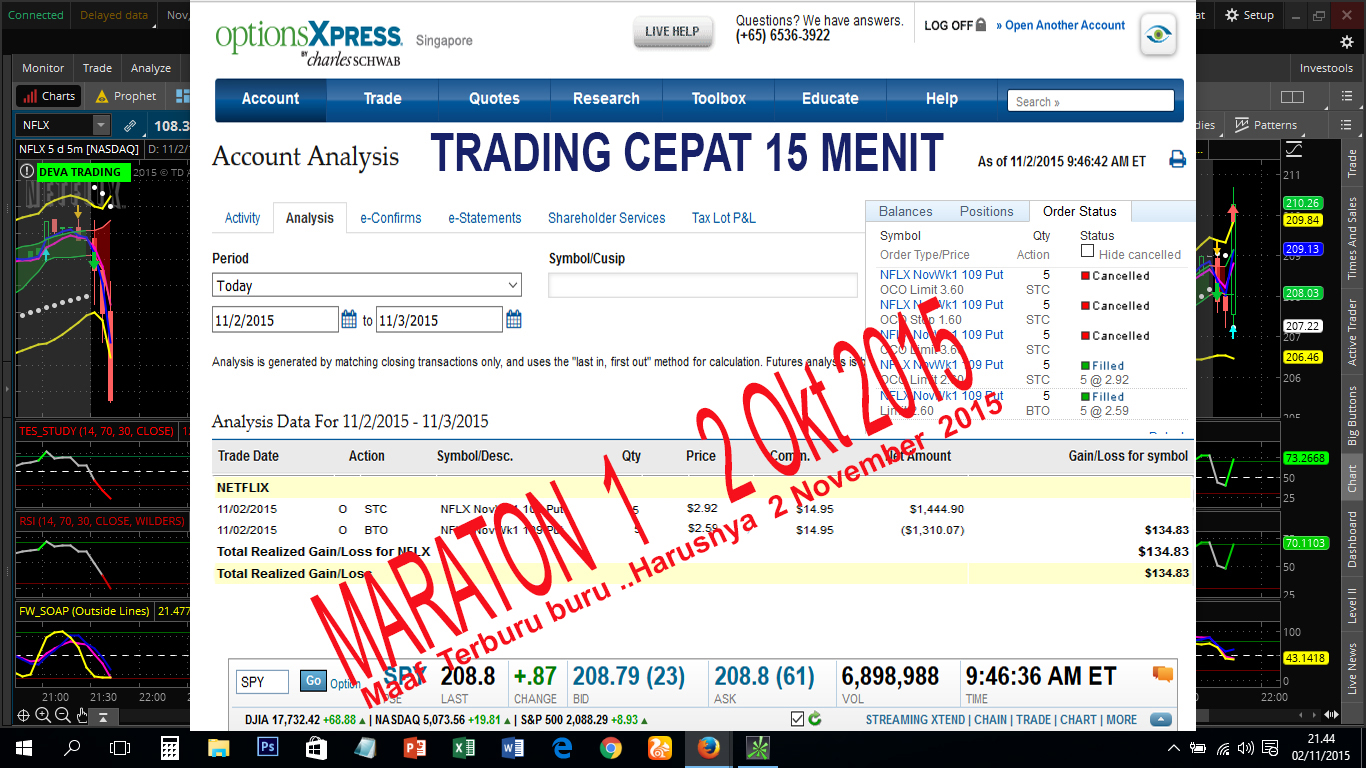Image resolution: width=1366 pixels, height=768 pixels.
Task: Open PowerPoint from the taskbar
Action: click(415, 746)
